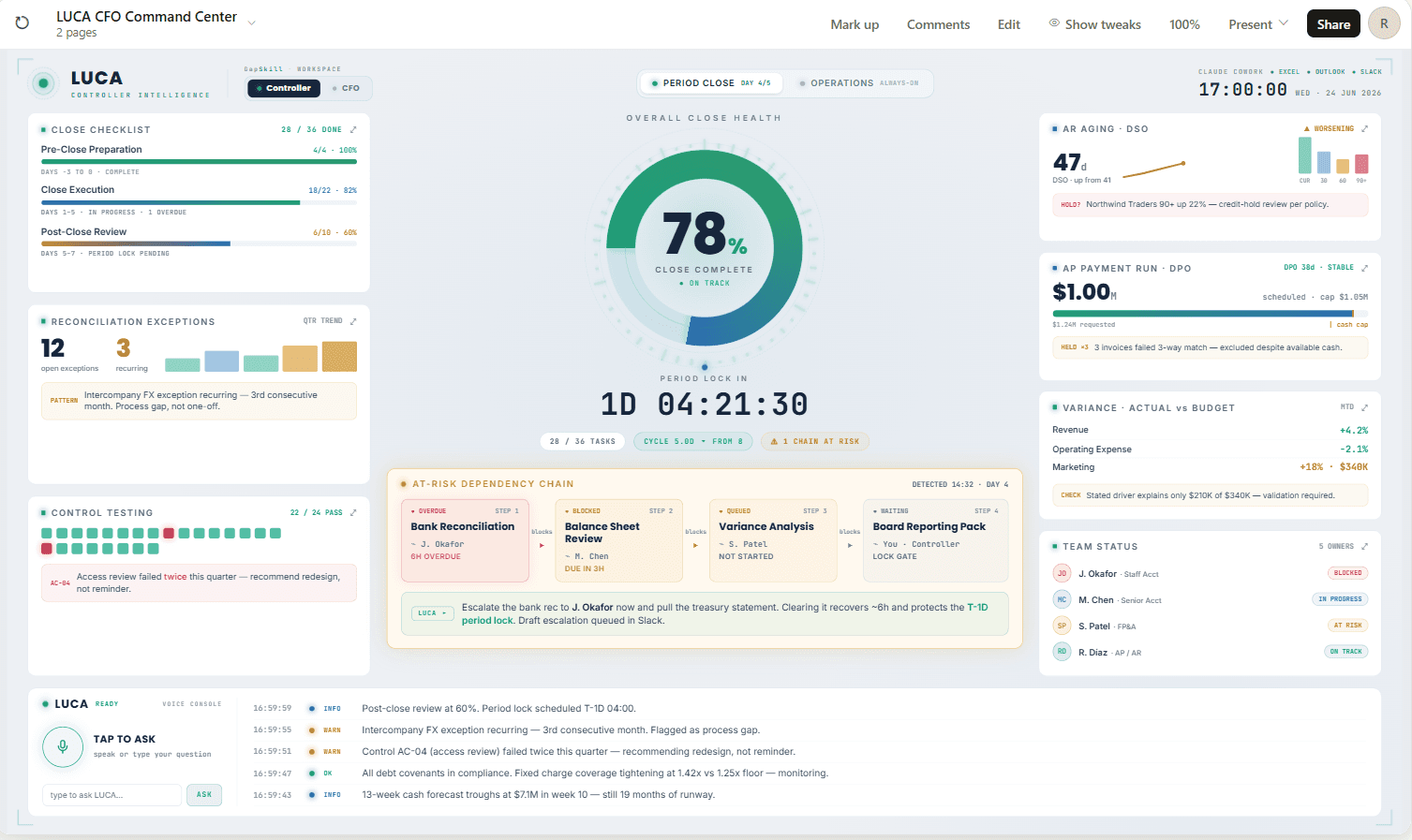
Task: Select the Period Close tab
Action: (711, 83)
